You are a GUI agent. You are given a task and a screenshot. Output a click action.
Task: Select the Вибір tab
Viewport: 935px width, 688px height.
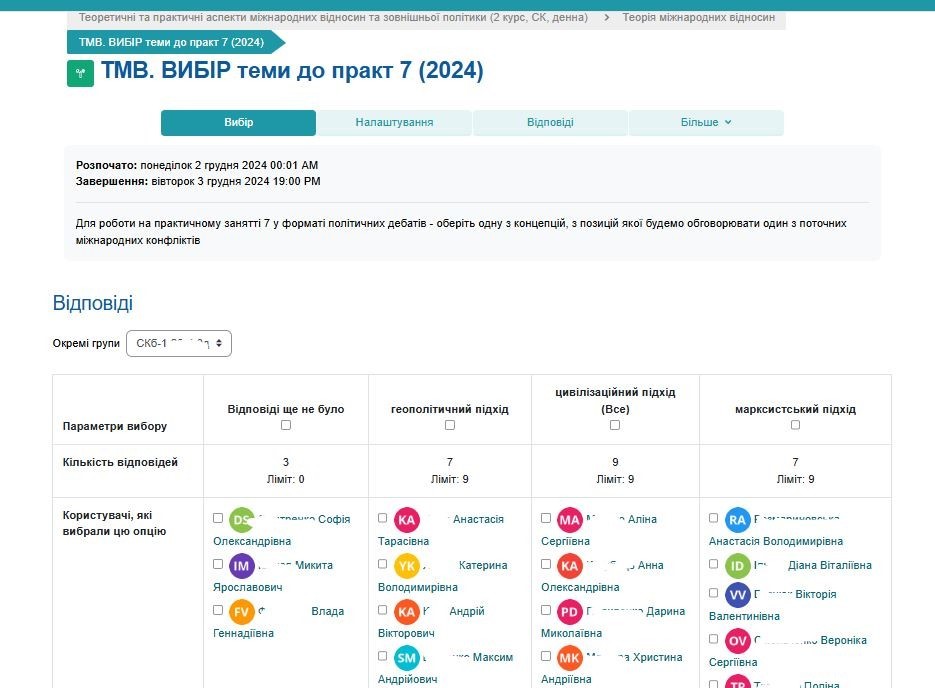click(x=238, y=122)
